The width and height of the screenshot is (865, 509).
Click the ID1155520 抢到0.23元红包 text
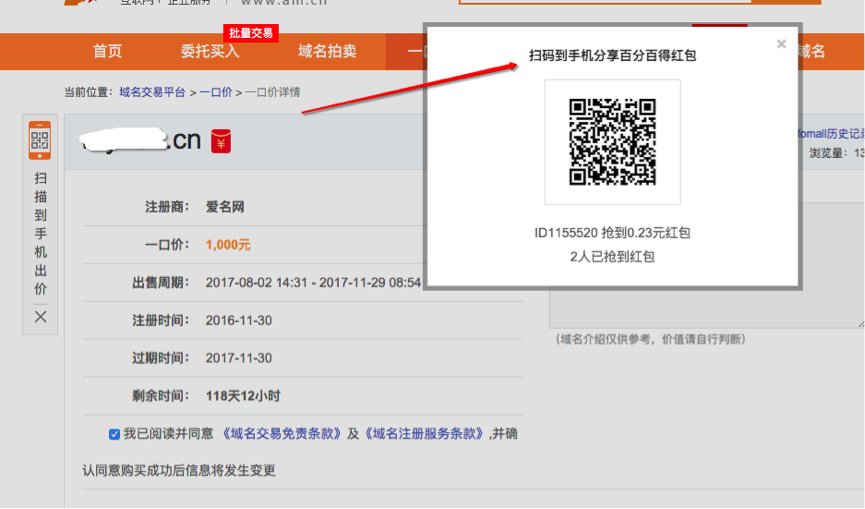[x=612, y=233]
